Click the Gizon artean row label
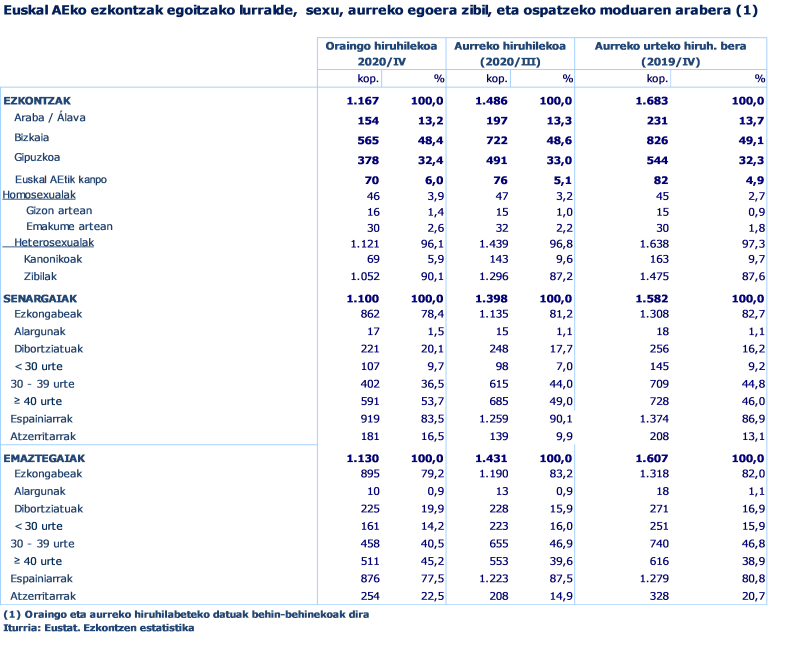This screenshot has width=800, height=652. coord(59,211)
